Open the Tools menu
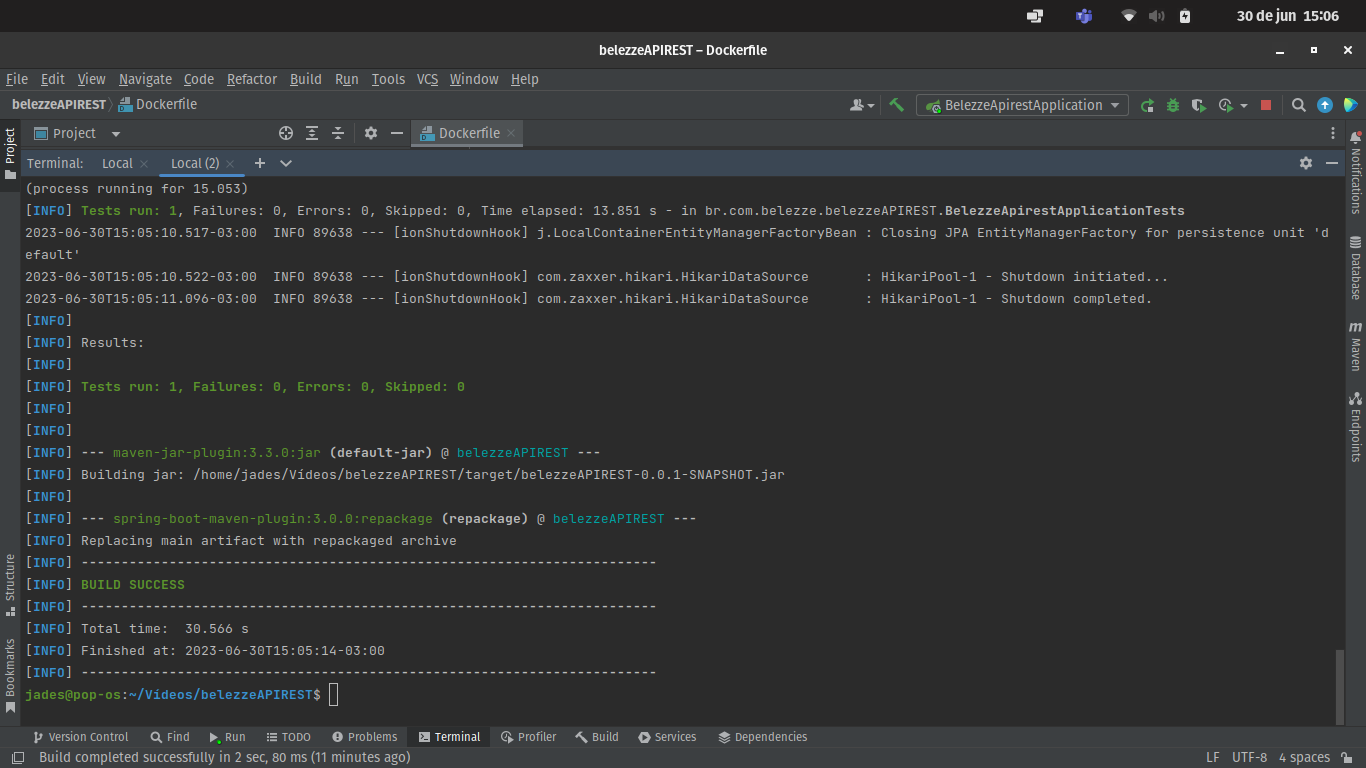1366x768 pixels. (388, 79)
